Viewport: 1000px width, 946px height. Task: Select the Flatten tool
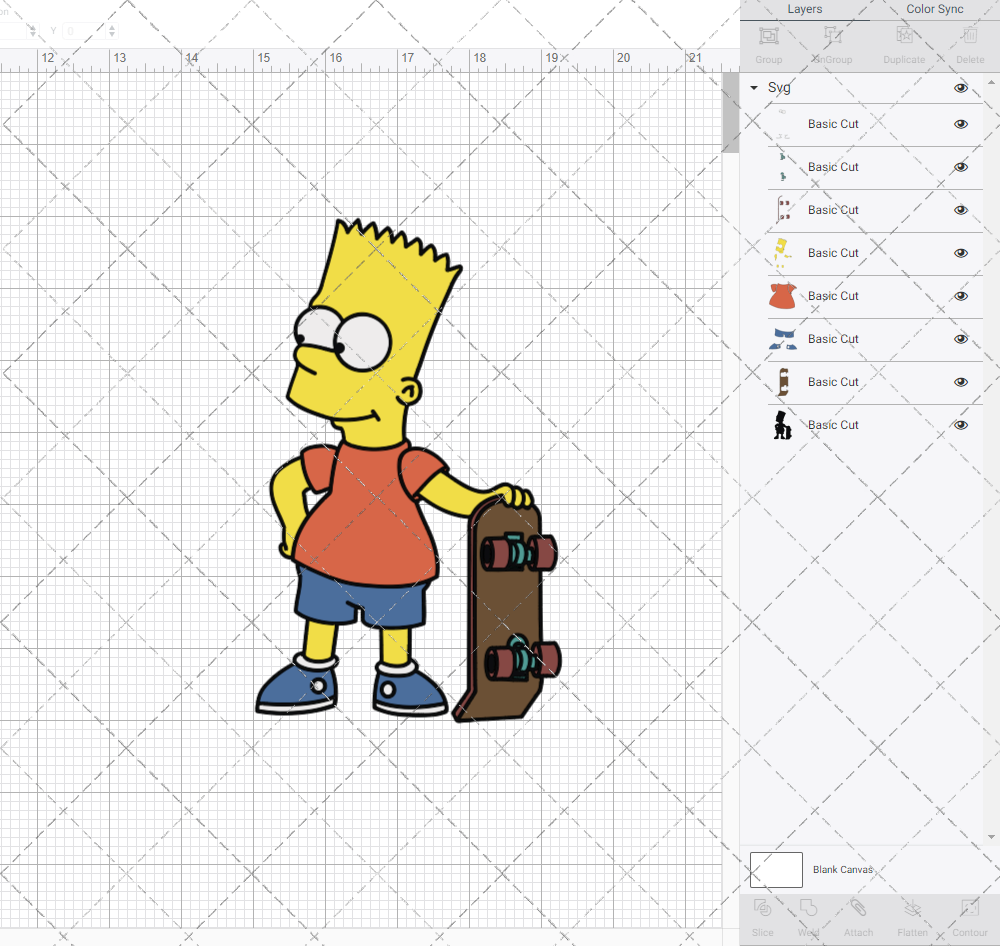click(913, 908)
